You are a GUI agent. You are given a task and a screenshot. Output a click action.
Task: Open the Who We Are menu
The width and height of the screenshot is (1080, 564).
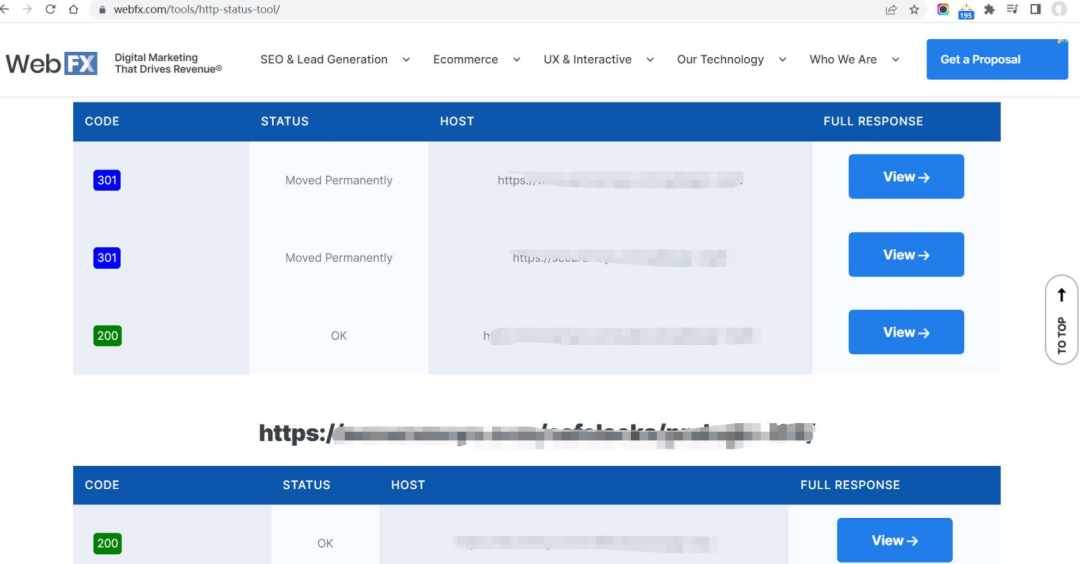854,60
